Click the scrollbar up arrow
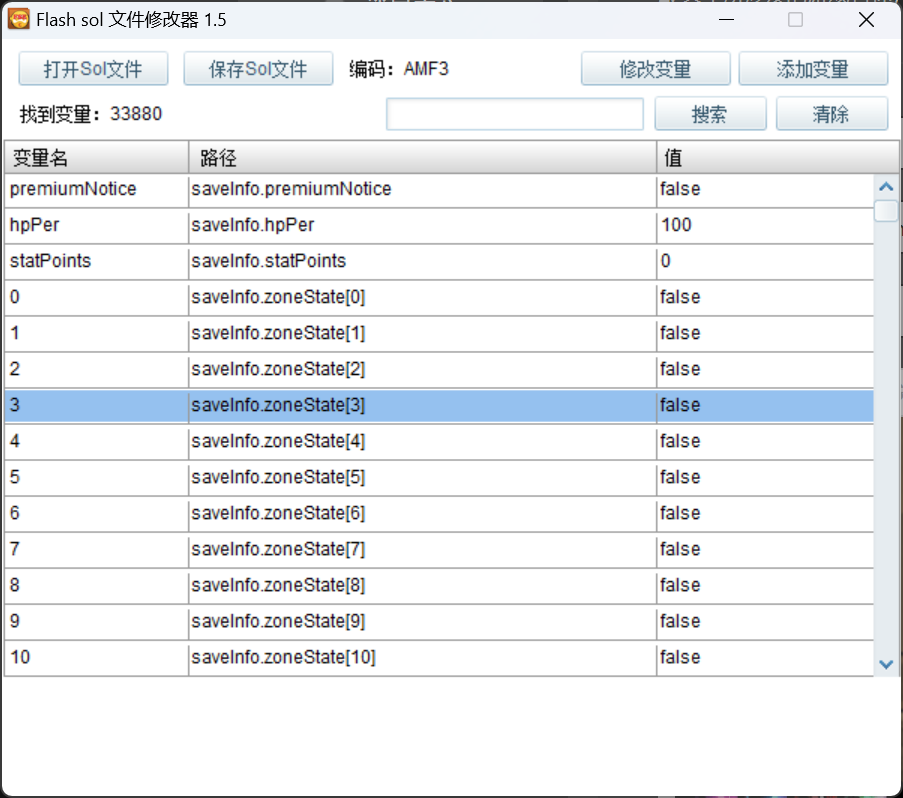Screen dimensions: 903x798 click(x=885, y=186)
